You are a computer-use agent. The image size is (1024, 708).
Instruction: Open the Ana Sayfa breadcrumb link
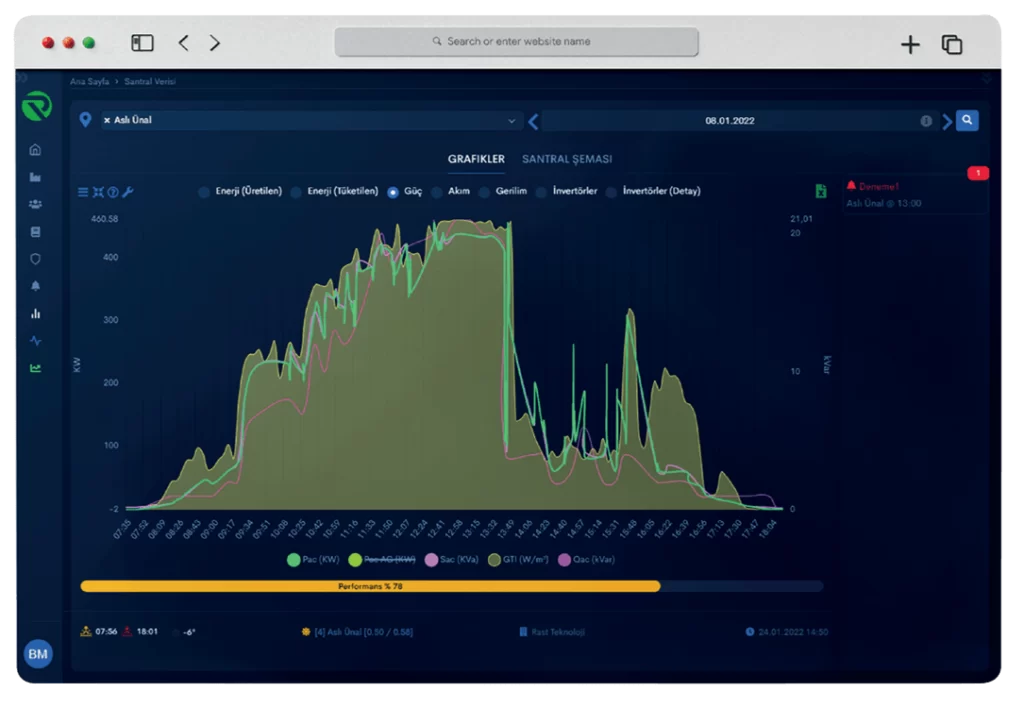click(x=89, y=82)
